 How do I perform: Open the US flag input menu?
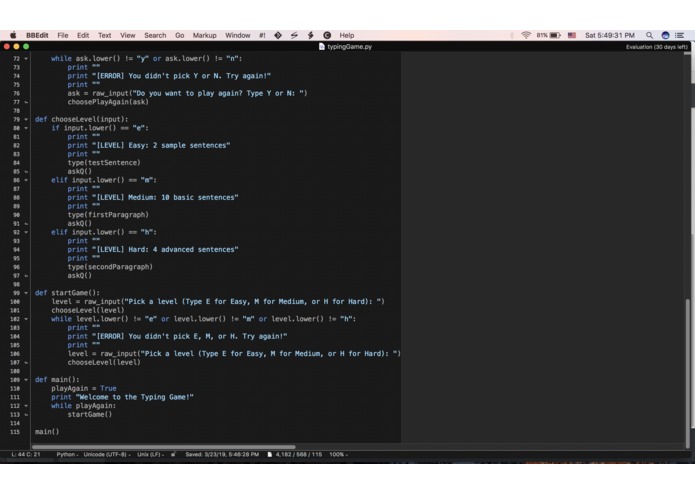(x=572, y=35)
